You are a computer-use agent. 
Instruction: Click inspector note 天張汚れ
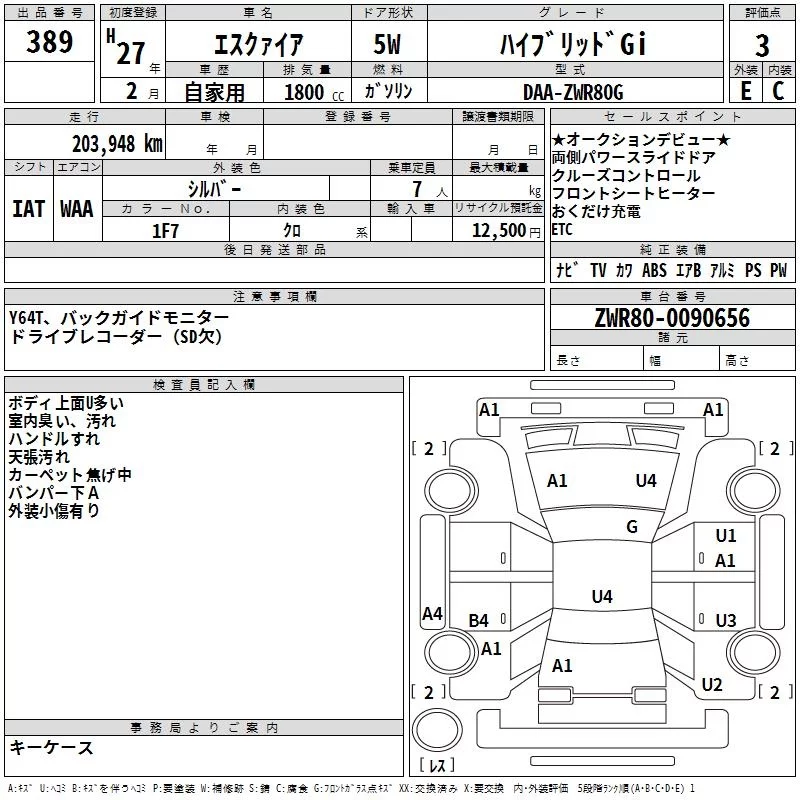click(x=39, y=457)
